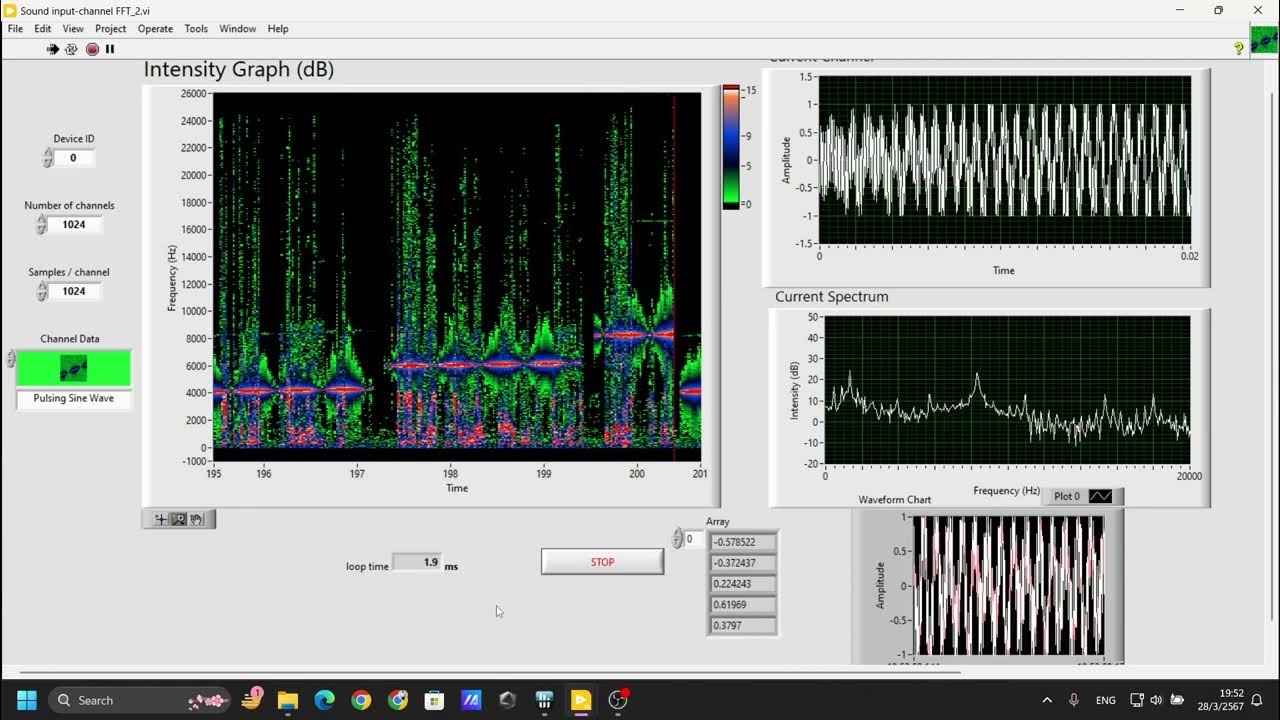Click Channel Data index stepper arrows
This screenshot has width=1280, height=720.
tap(11, 358)
